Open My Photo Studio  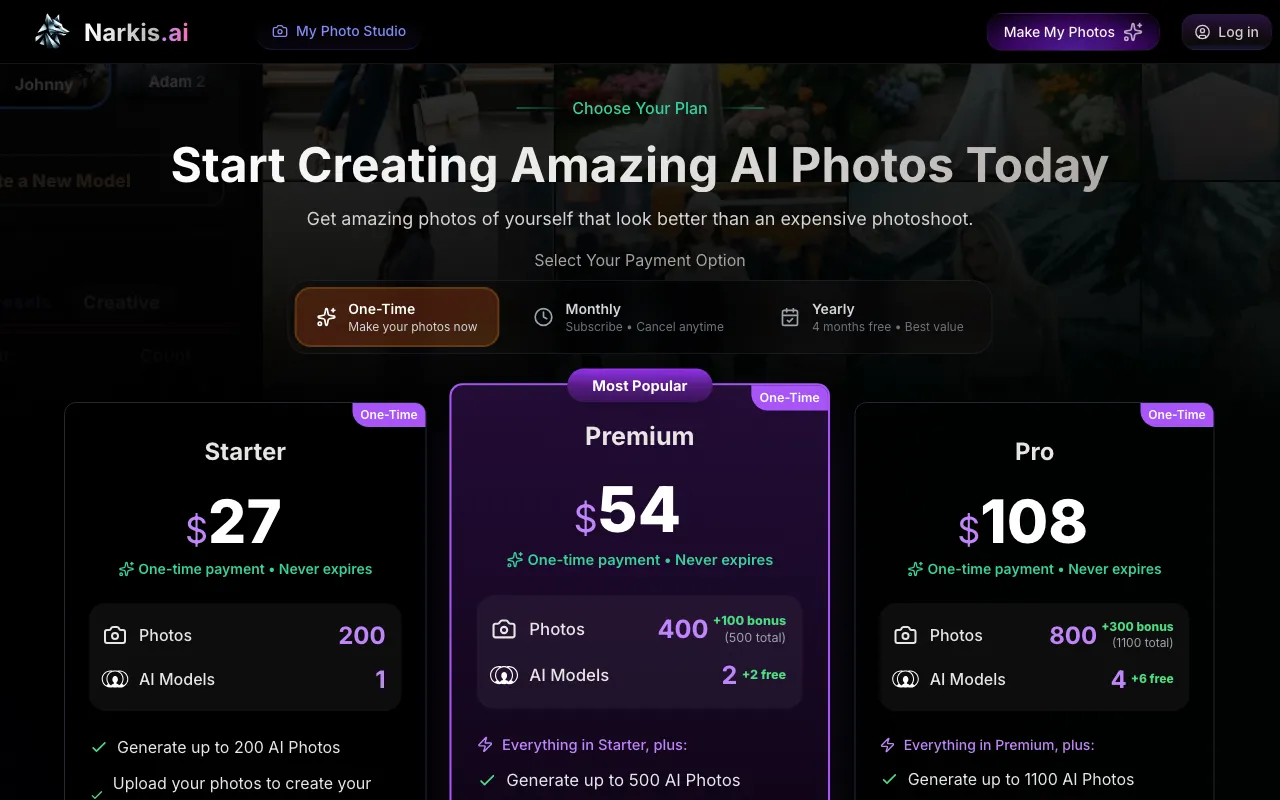[x=339, y=31]
